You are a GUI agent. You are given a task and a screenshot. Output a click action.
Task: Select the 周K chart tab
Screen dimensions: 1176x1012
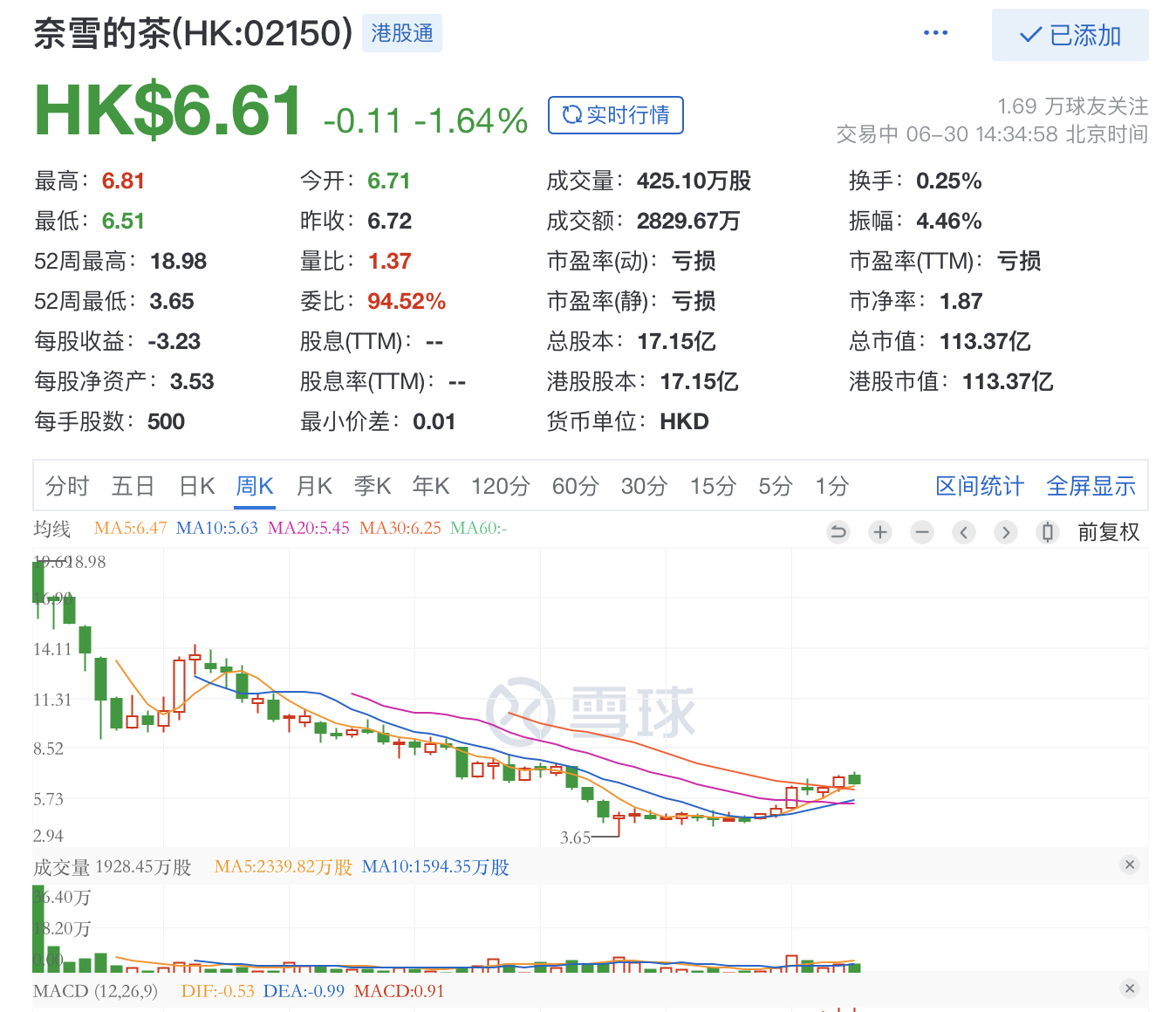click(255, 486)
